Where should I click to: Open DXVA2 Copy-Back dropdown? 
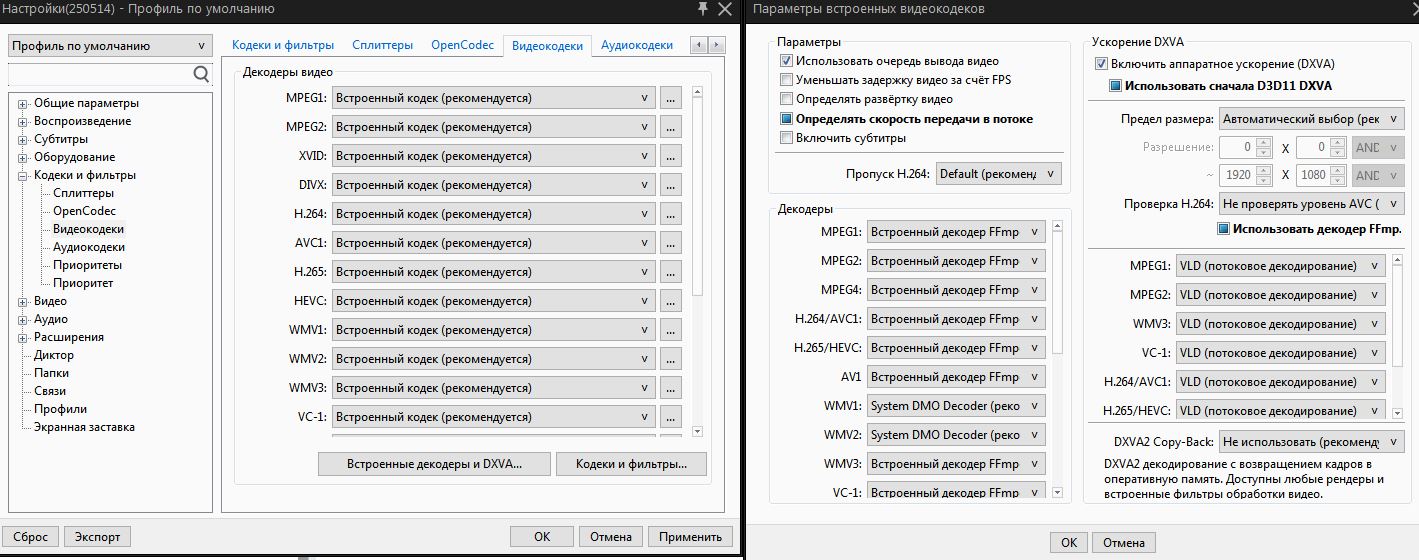[1311, 441]
